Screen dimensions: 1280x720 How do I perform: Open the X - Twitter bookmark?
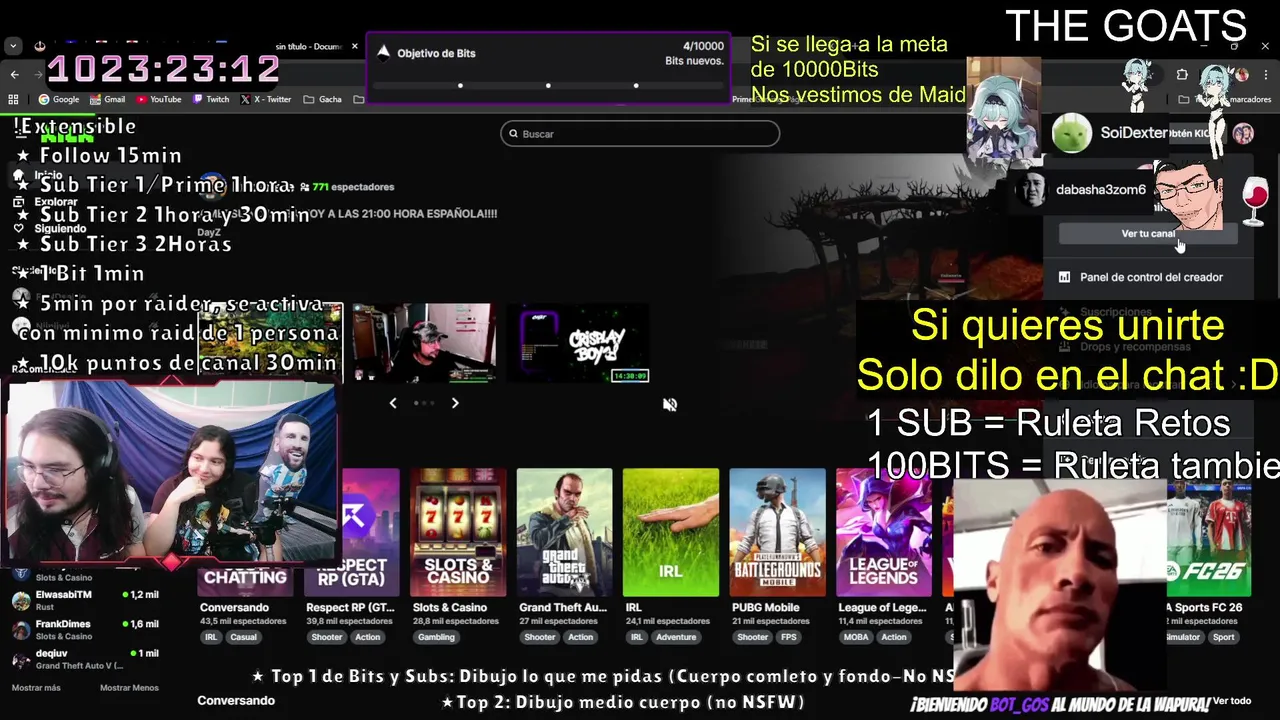265,99
